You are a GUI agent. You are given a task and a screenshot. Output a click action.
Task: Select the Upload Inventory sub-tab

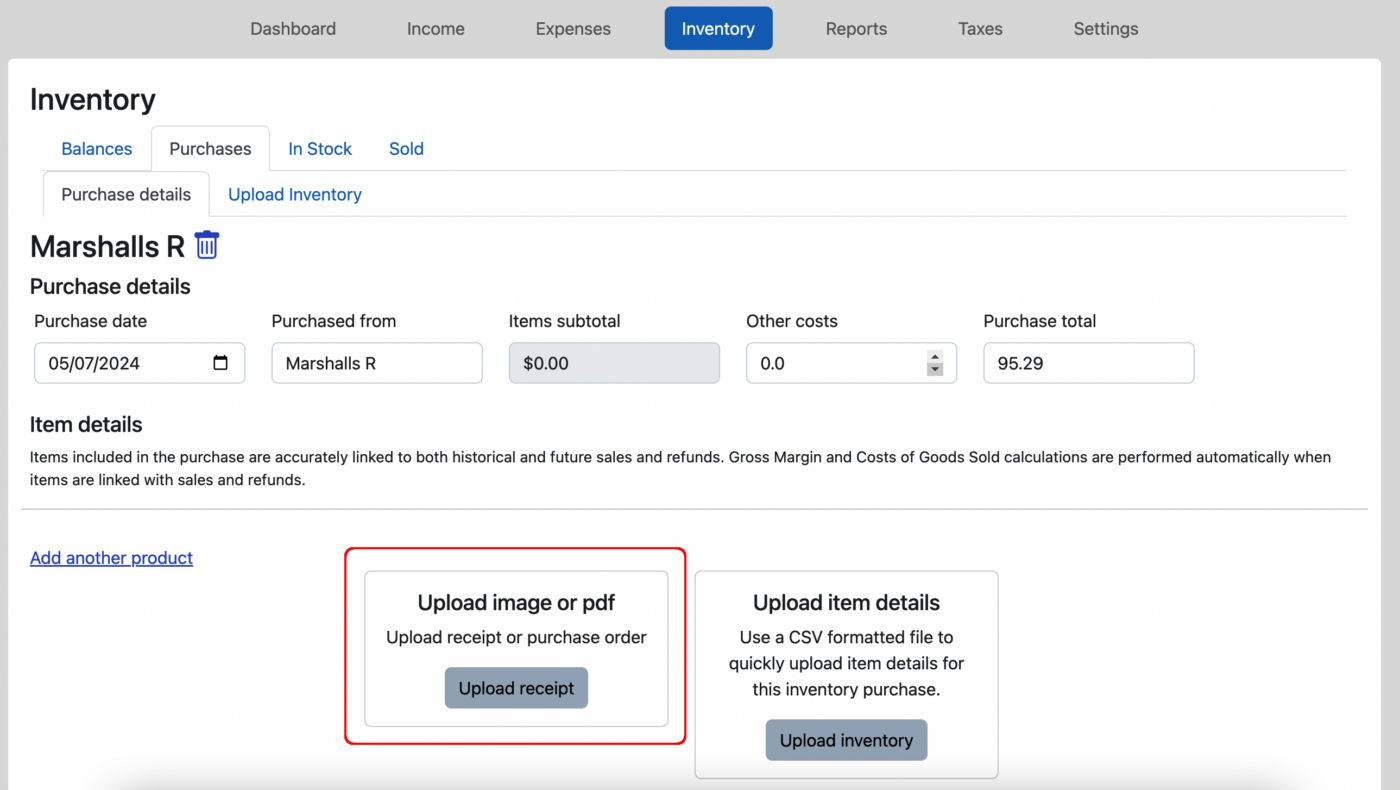pos(294,194)
